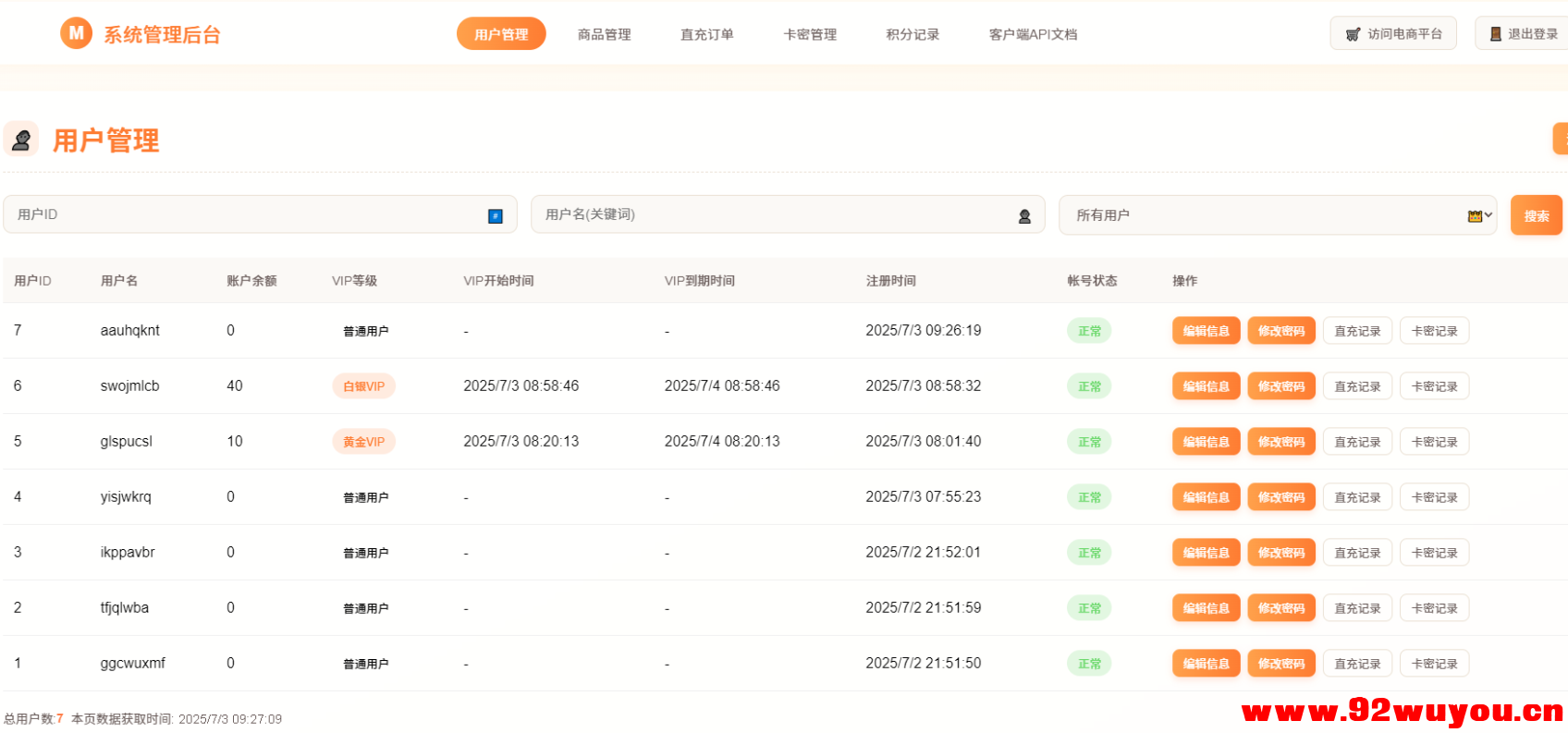Screen dimensions: 1568x733
Task: Open the 直充订单 tab
Action: pos(706,34)
